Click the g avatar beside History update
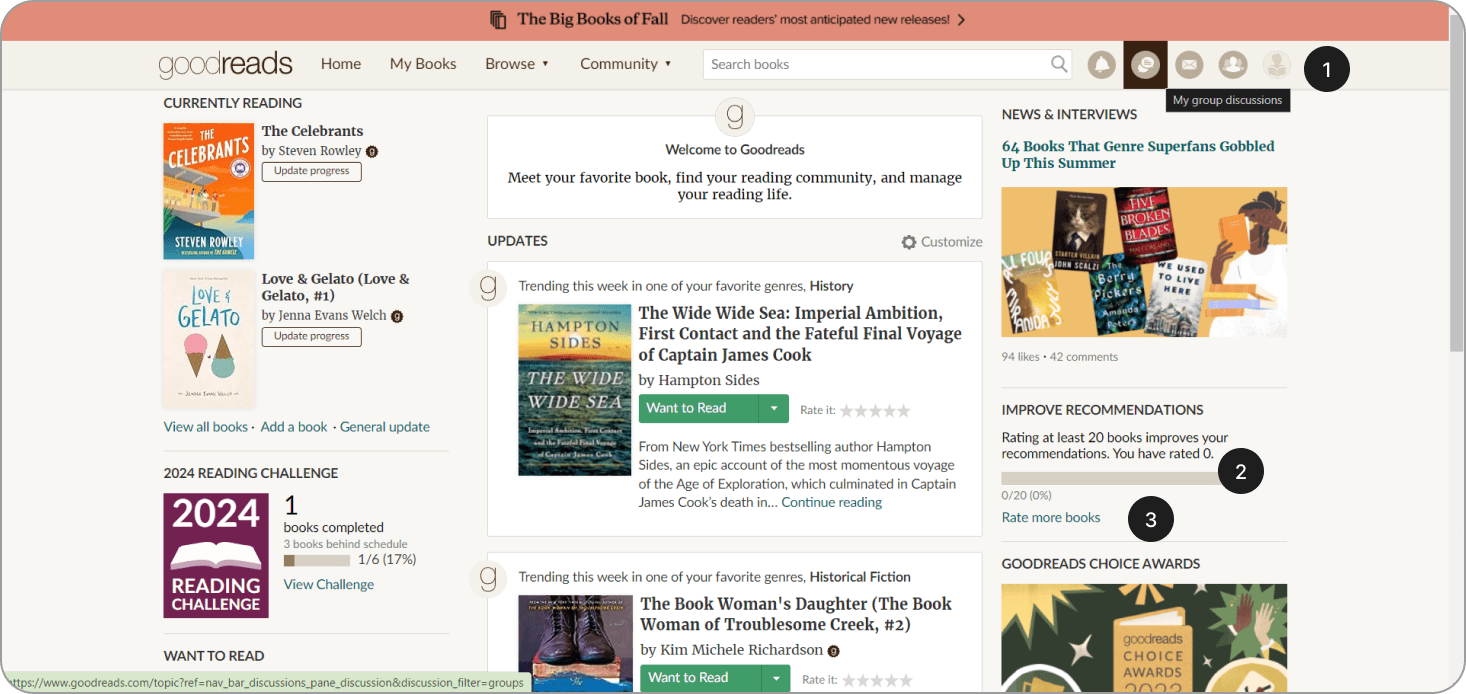Screen dimensions: 1466x694 point(488,288)
